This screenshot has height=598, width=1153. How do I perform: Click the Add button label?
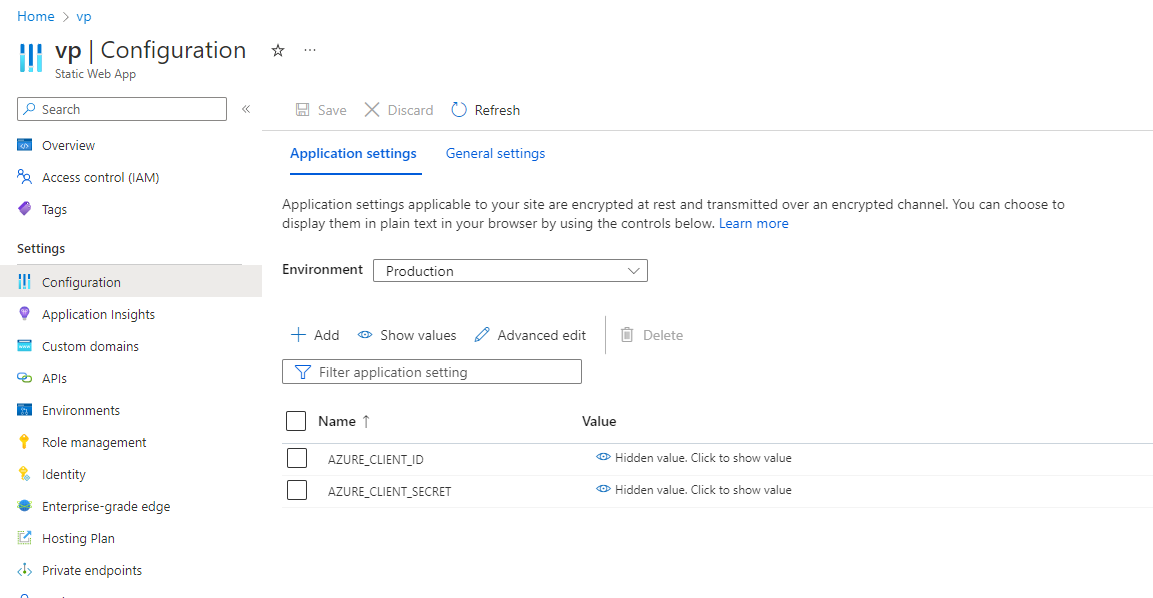326,335
